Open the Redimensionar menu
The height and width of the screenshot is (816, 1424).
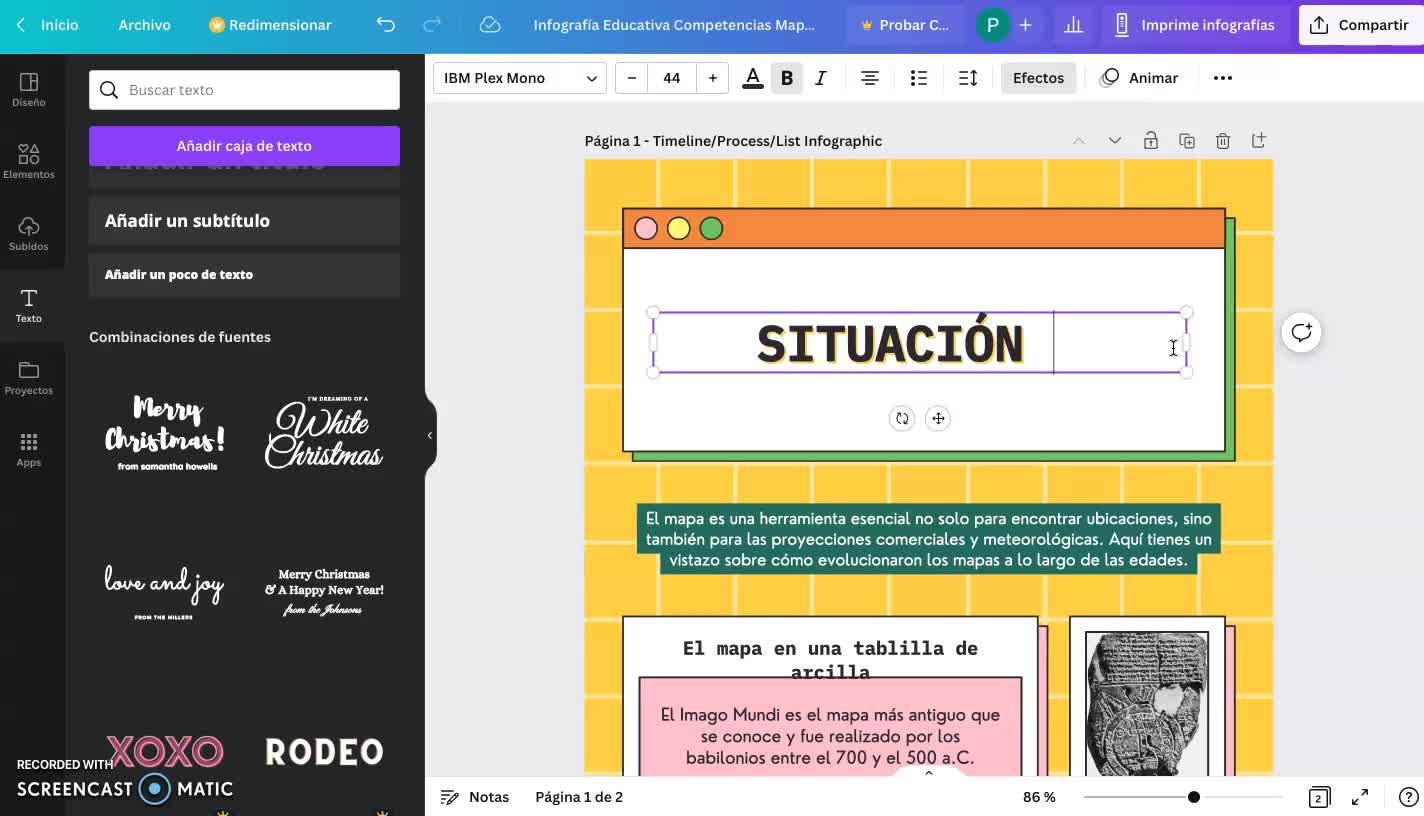270,25
